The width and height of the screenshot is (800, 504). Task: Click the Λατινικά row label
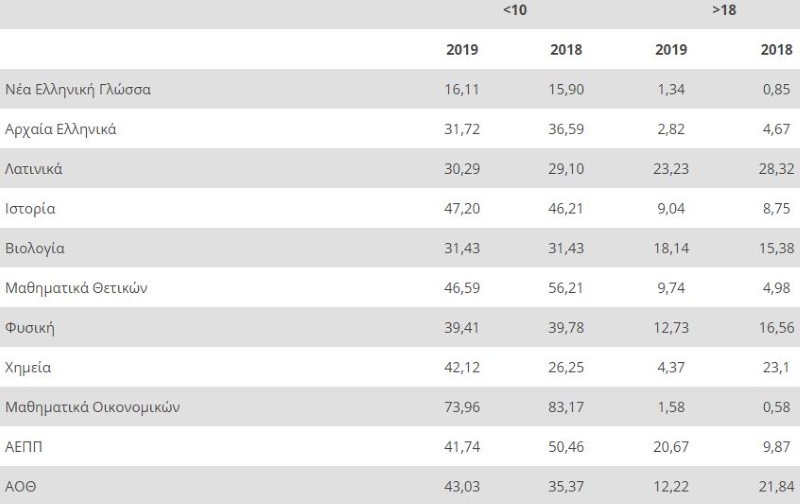34,169
